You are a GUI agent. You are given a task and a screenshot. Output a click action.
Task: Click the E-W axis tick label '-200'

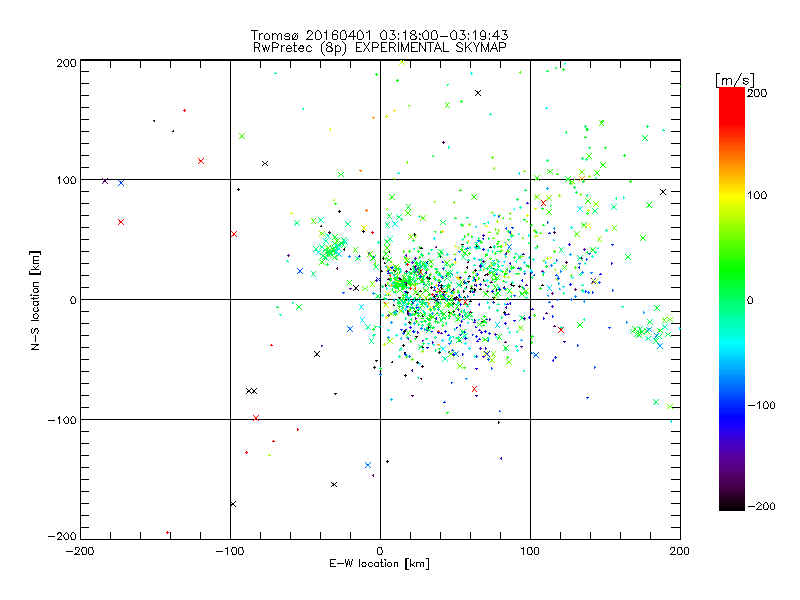coord(80,551)
